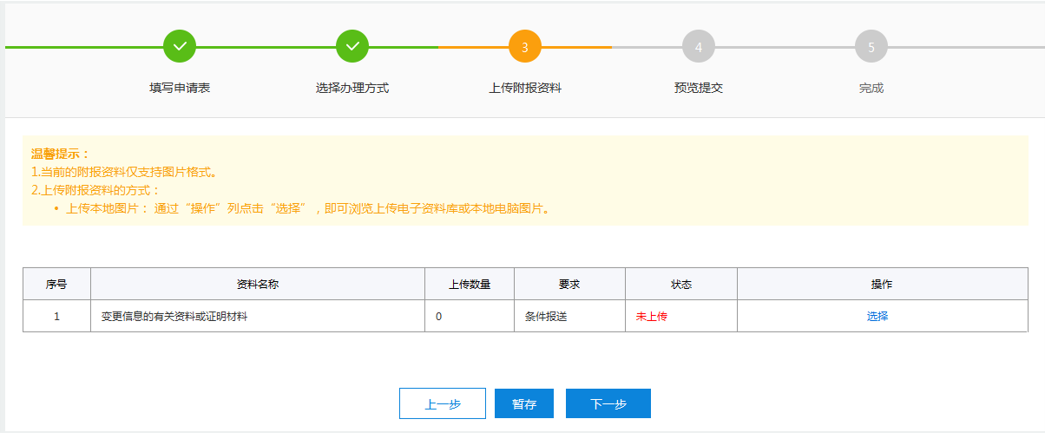Select the 完成 step label
1045x433 pixels.
coord(871,88)
